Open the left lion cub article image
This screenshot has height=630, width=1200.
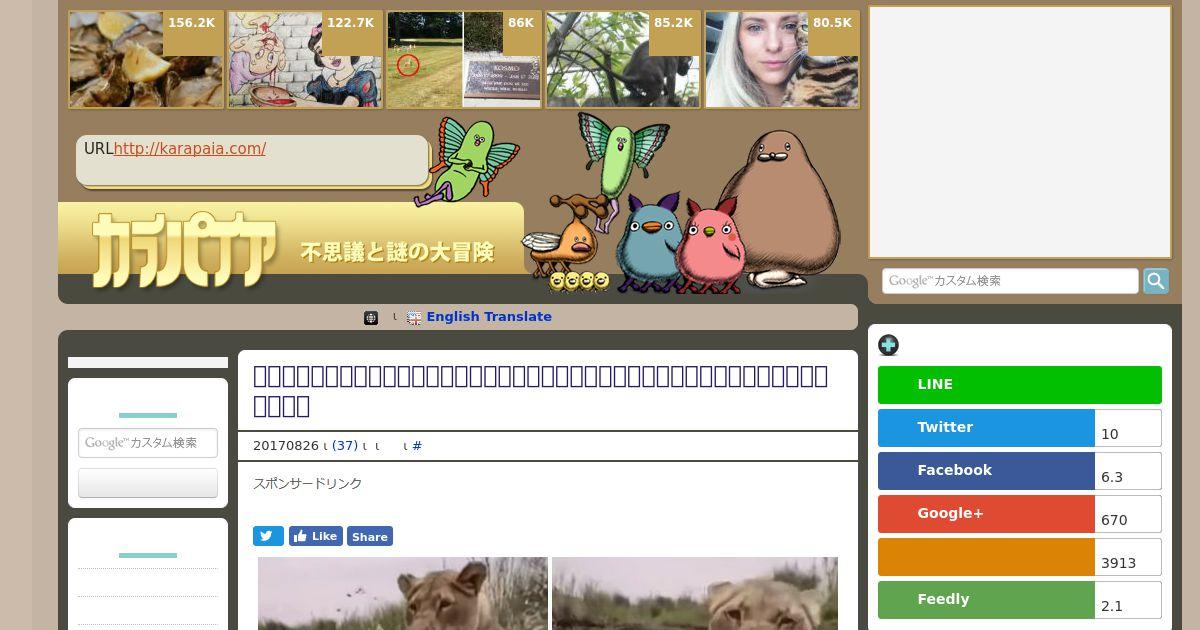(403, 593)
